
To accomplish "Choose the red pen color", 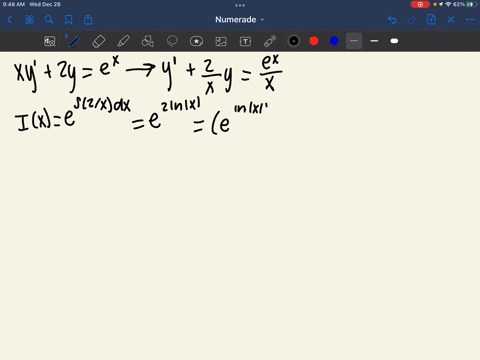I will (x=314, y=41).
